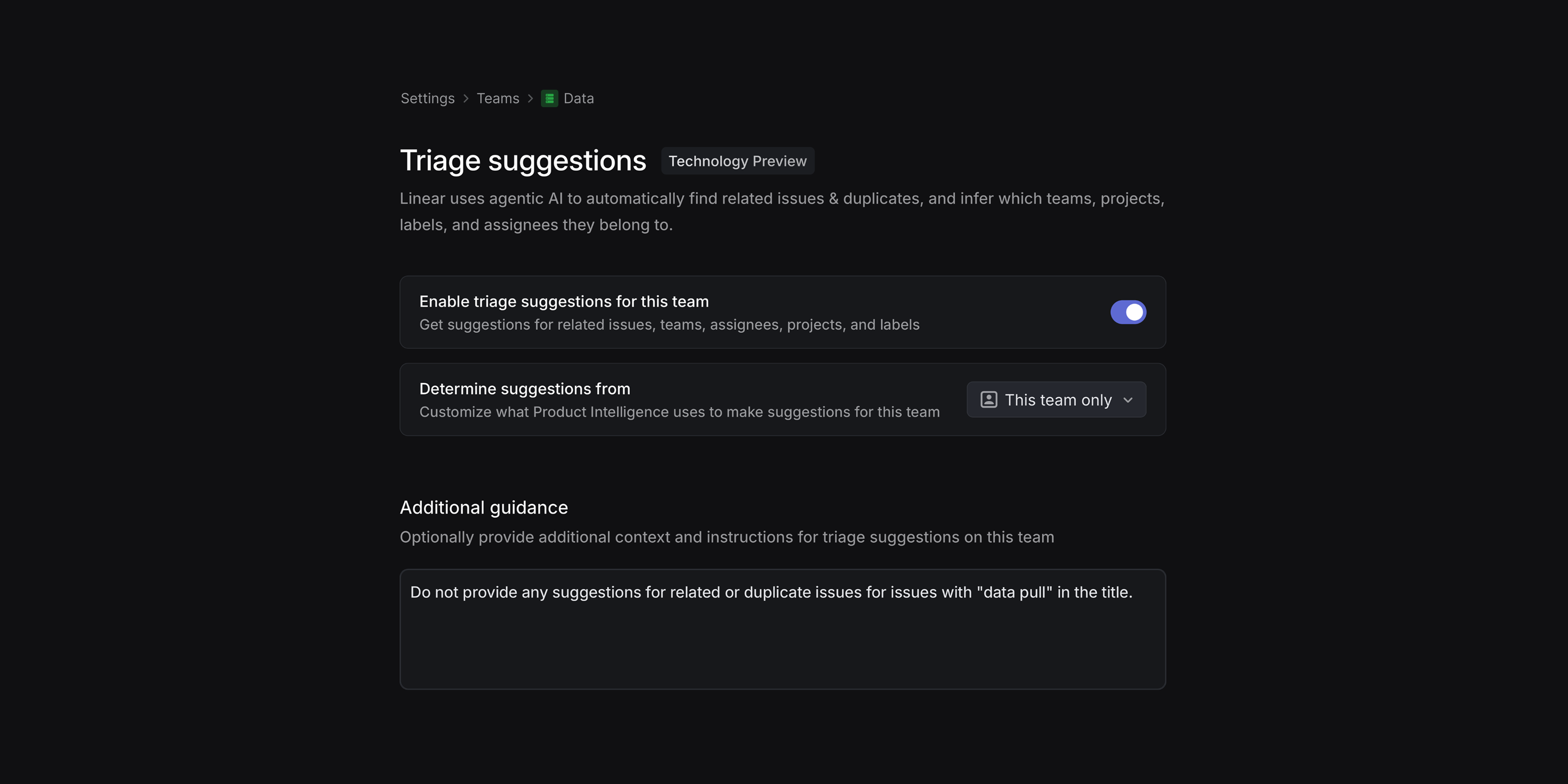This screenshot has height=784, width=1568.
Task: Navigate to Teams via the breadcrumb
Action: (x=498, y=98)
